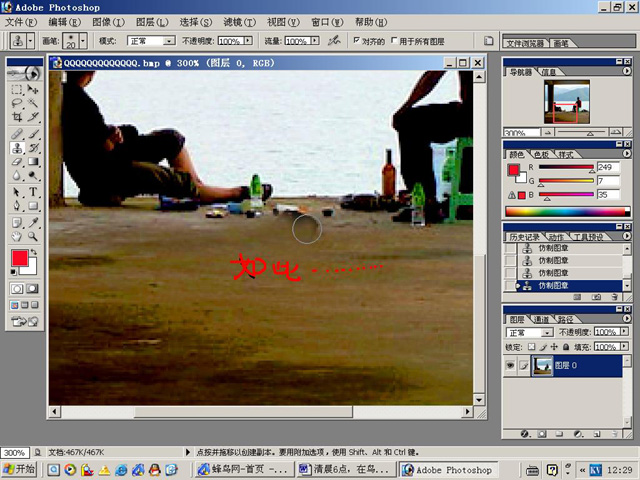Viewport: 640px width, 480px height.
Task: Switch to Quick Mask mode
Action: (32, 289)
